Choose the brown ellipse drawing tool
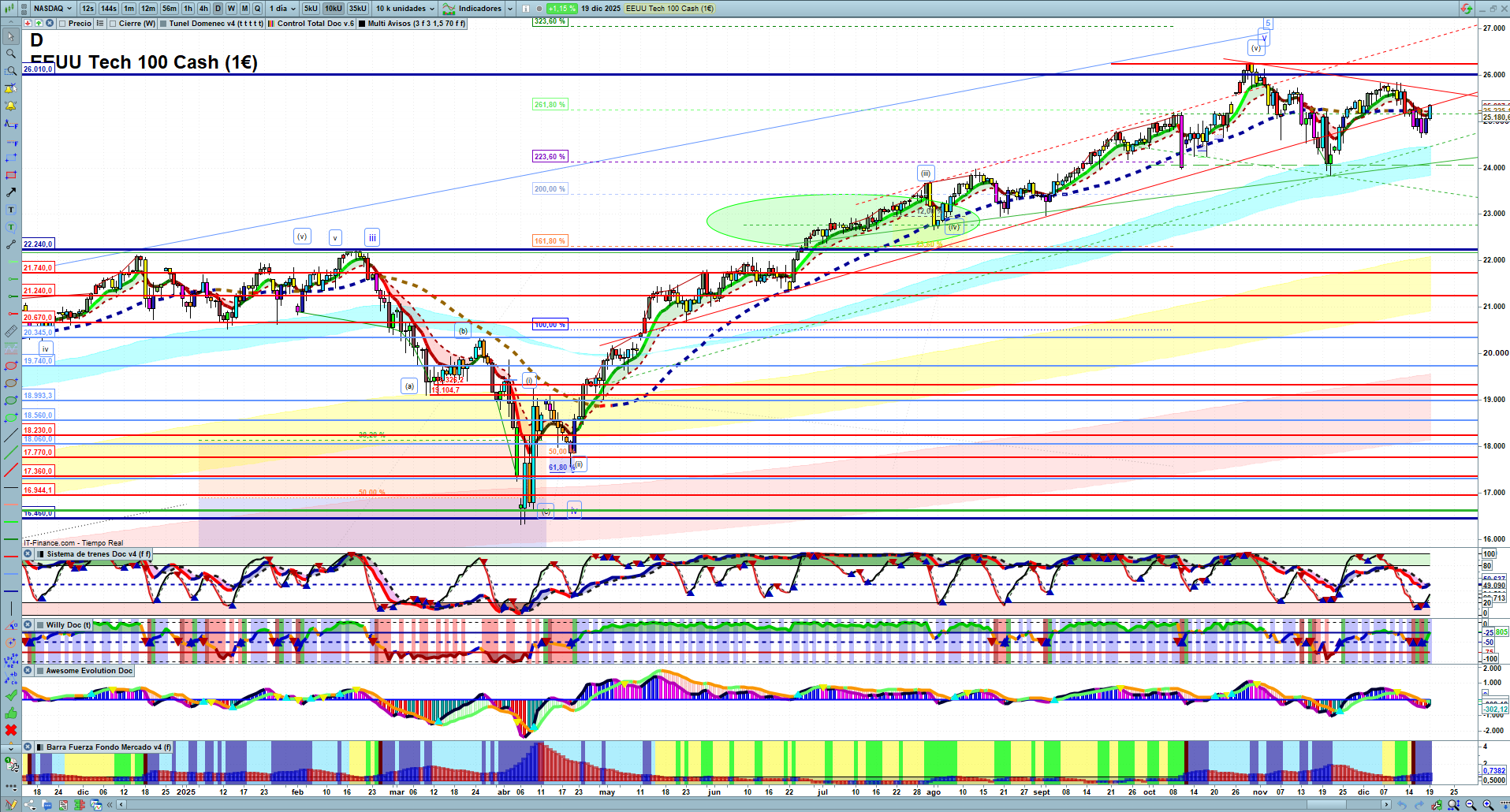 tap(11, 383)
